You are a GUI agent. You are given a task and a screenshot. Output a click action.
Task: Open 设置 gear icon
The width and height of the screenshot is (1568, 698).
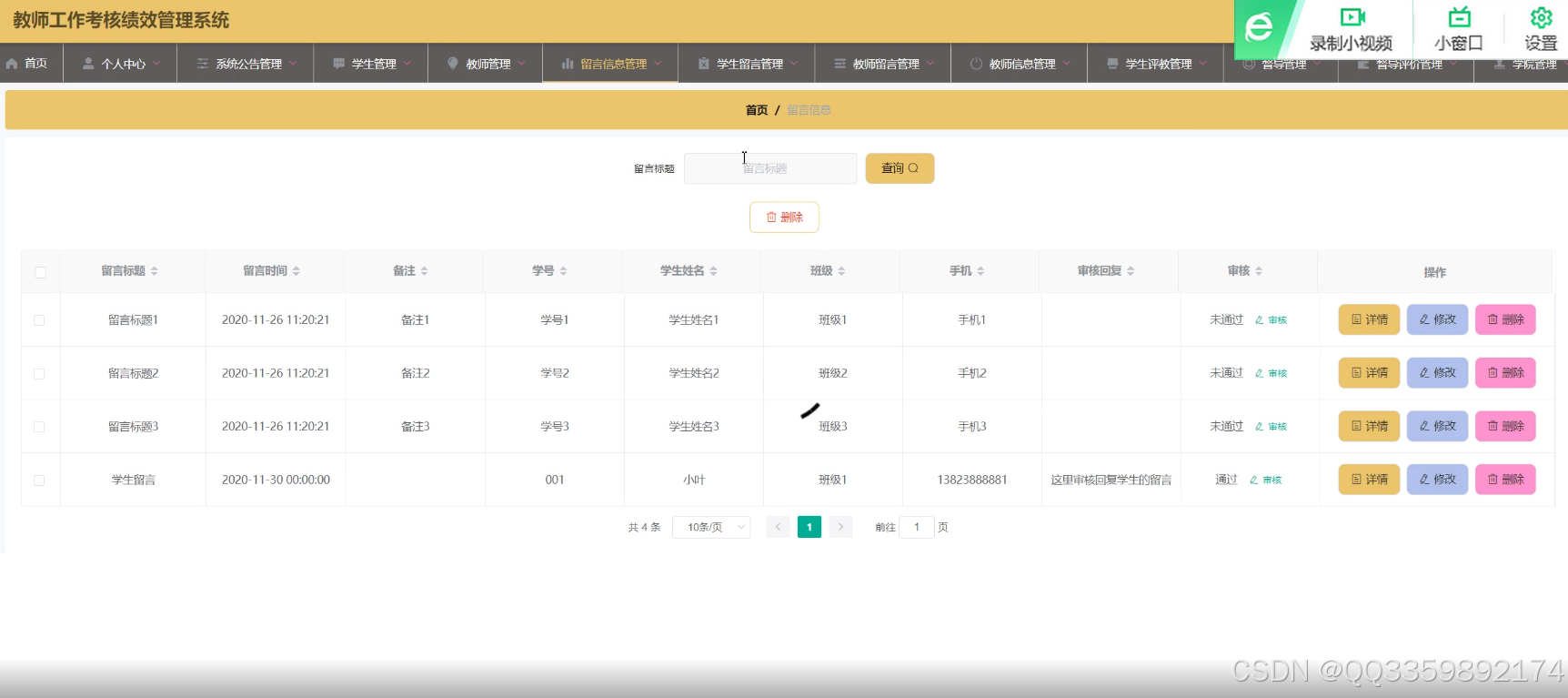tap(1541, 17)
